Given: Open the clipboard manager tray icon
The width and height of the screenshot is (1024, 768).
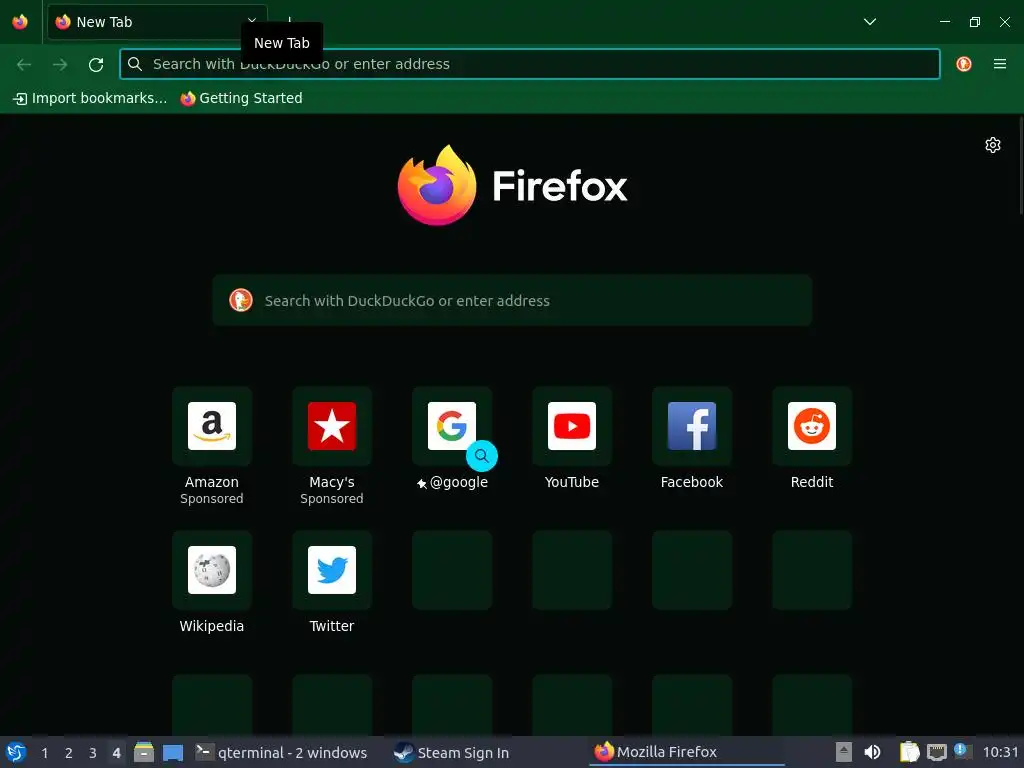Looking at the screenshot, I should [x=909, y=752].
